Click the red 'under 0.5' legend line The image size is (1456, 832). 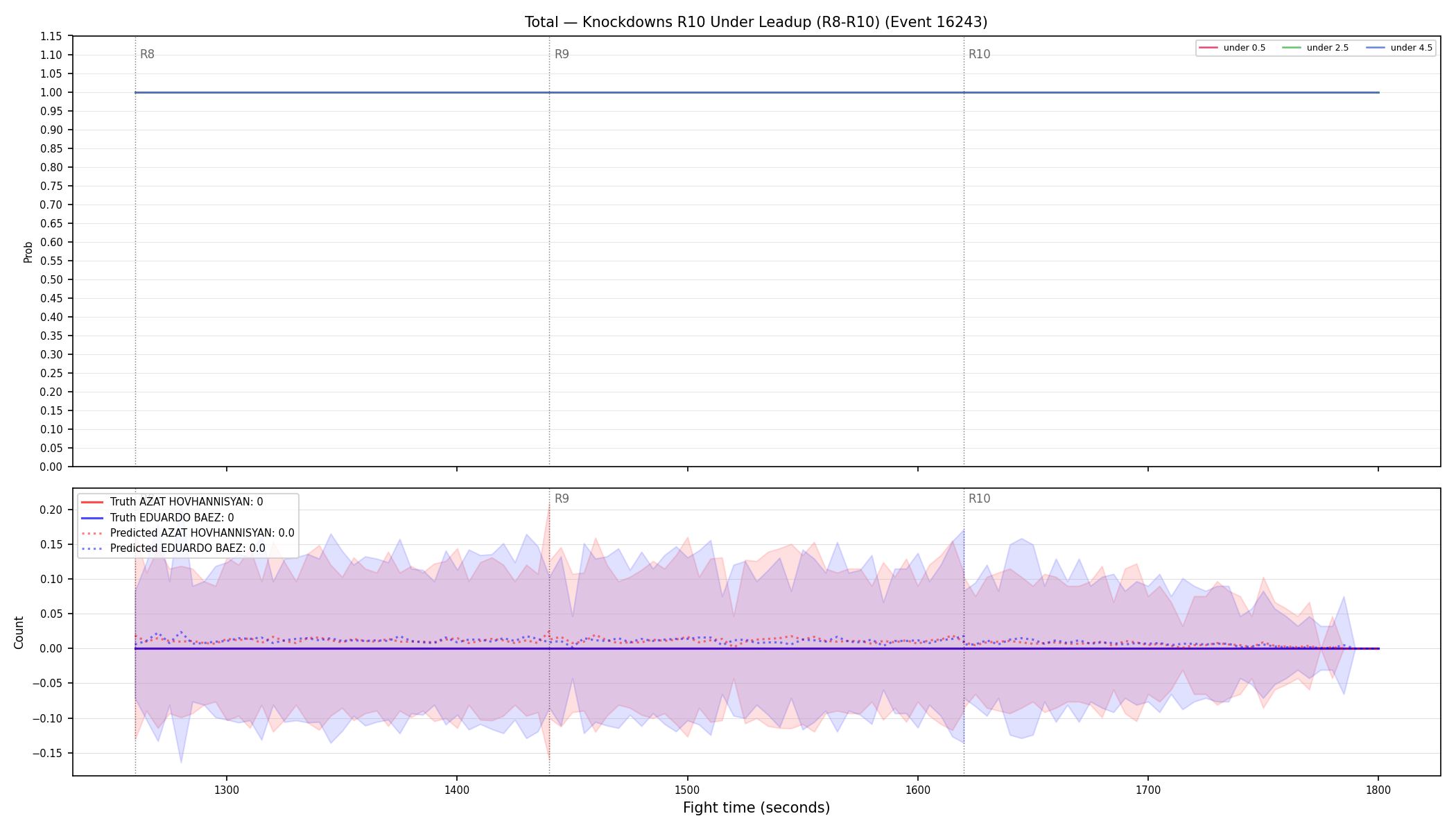coord(1208,48)
